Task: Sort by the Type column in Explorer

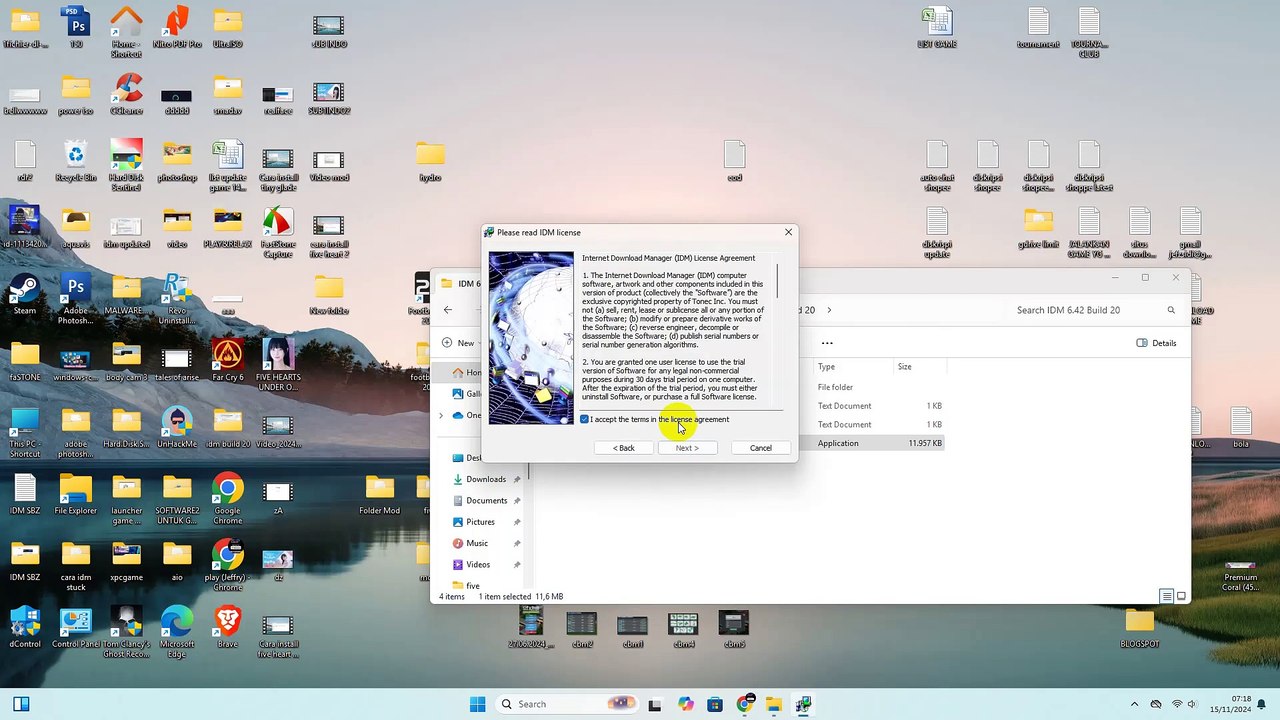Action: coord(826,367)
